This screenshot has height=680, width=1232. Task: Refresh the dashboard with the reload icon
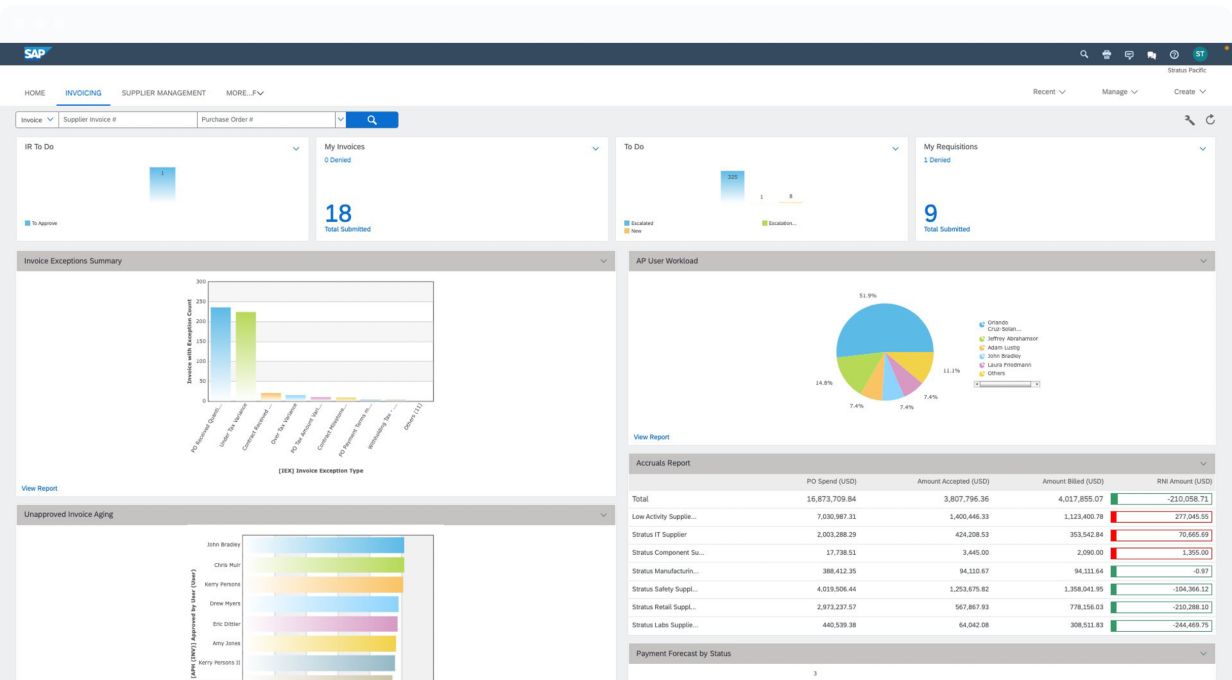(x=1210, y=120)
